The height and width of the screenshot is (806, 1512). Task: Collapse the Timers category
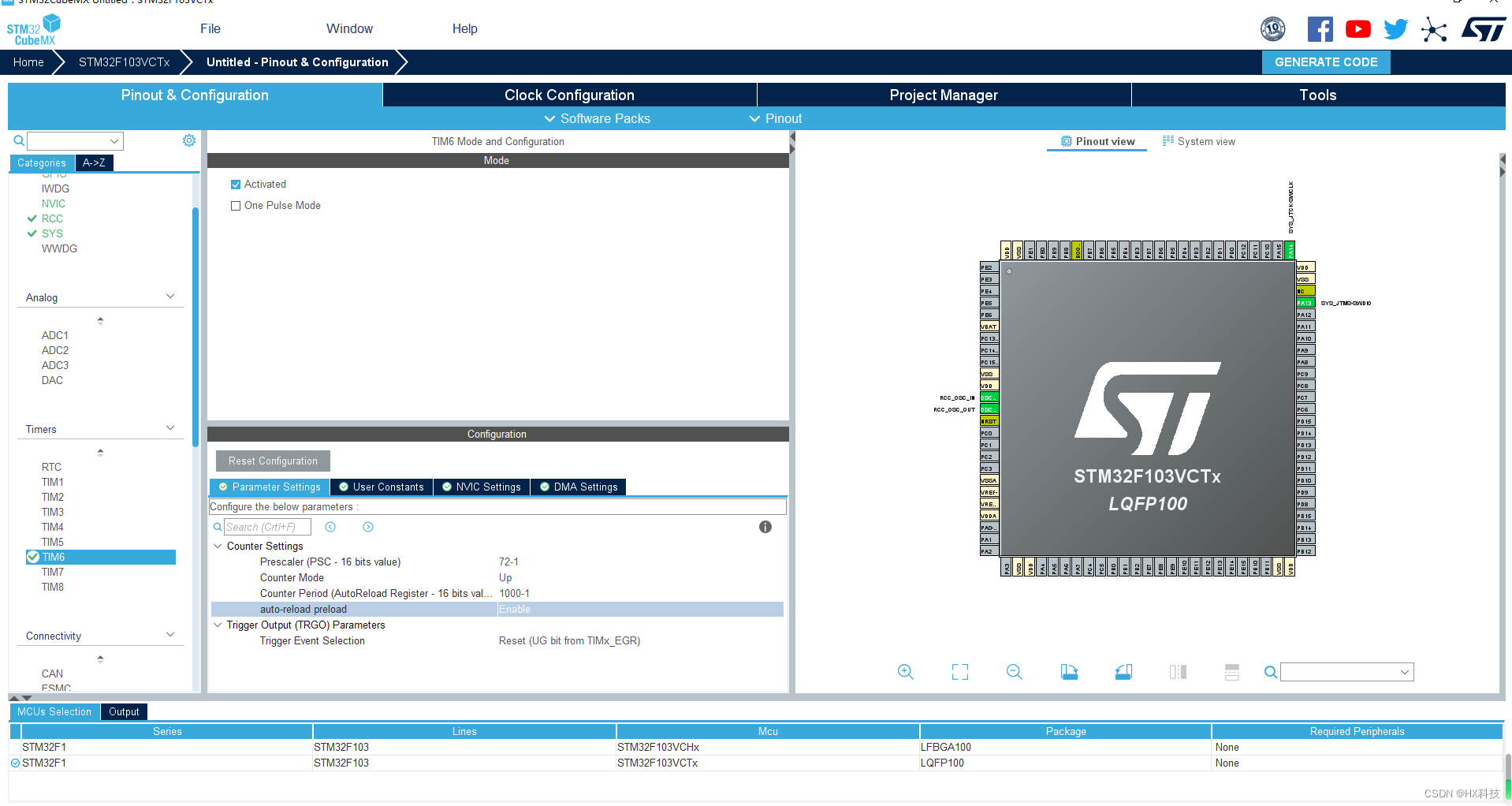pos(170,428)
